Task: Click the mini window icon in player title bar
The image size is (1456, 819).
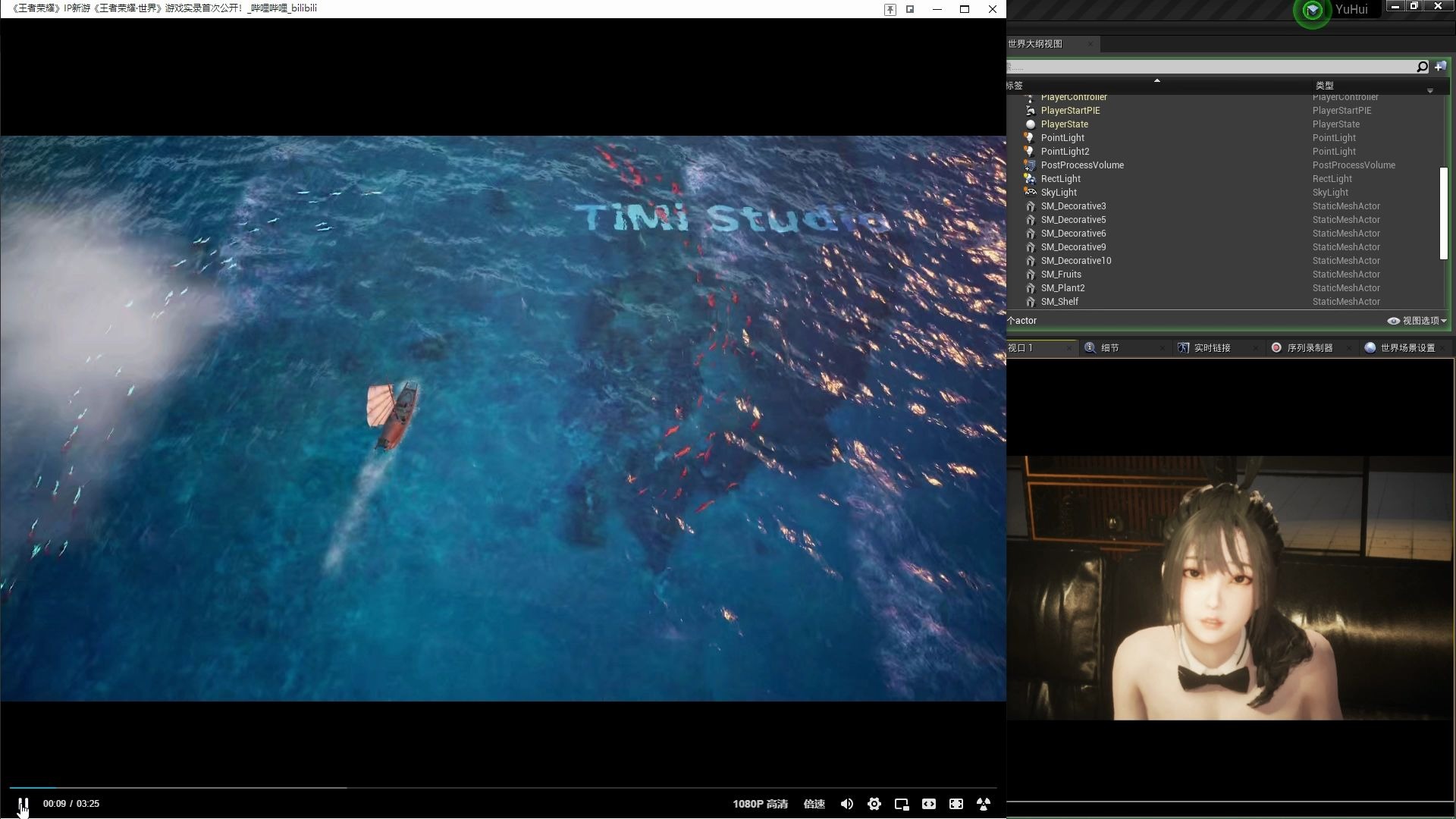Action: [x=910, y=9]
